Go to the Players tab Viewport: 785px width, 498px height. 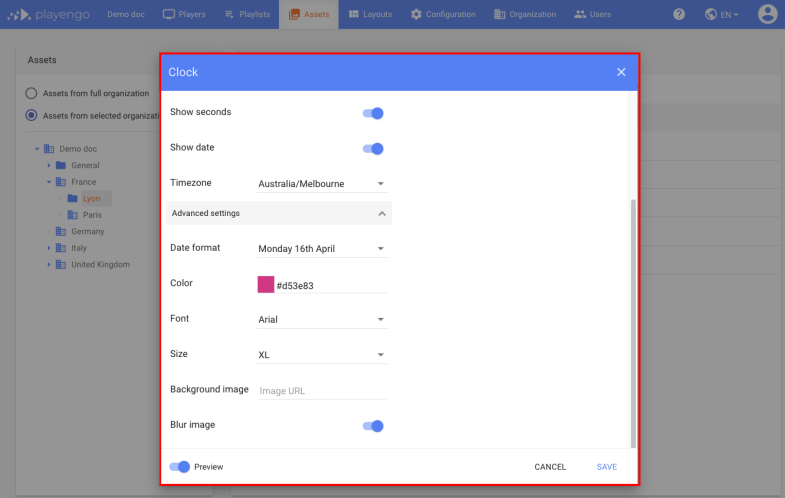tap(184, 15)
